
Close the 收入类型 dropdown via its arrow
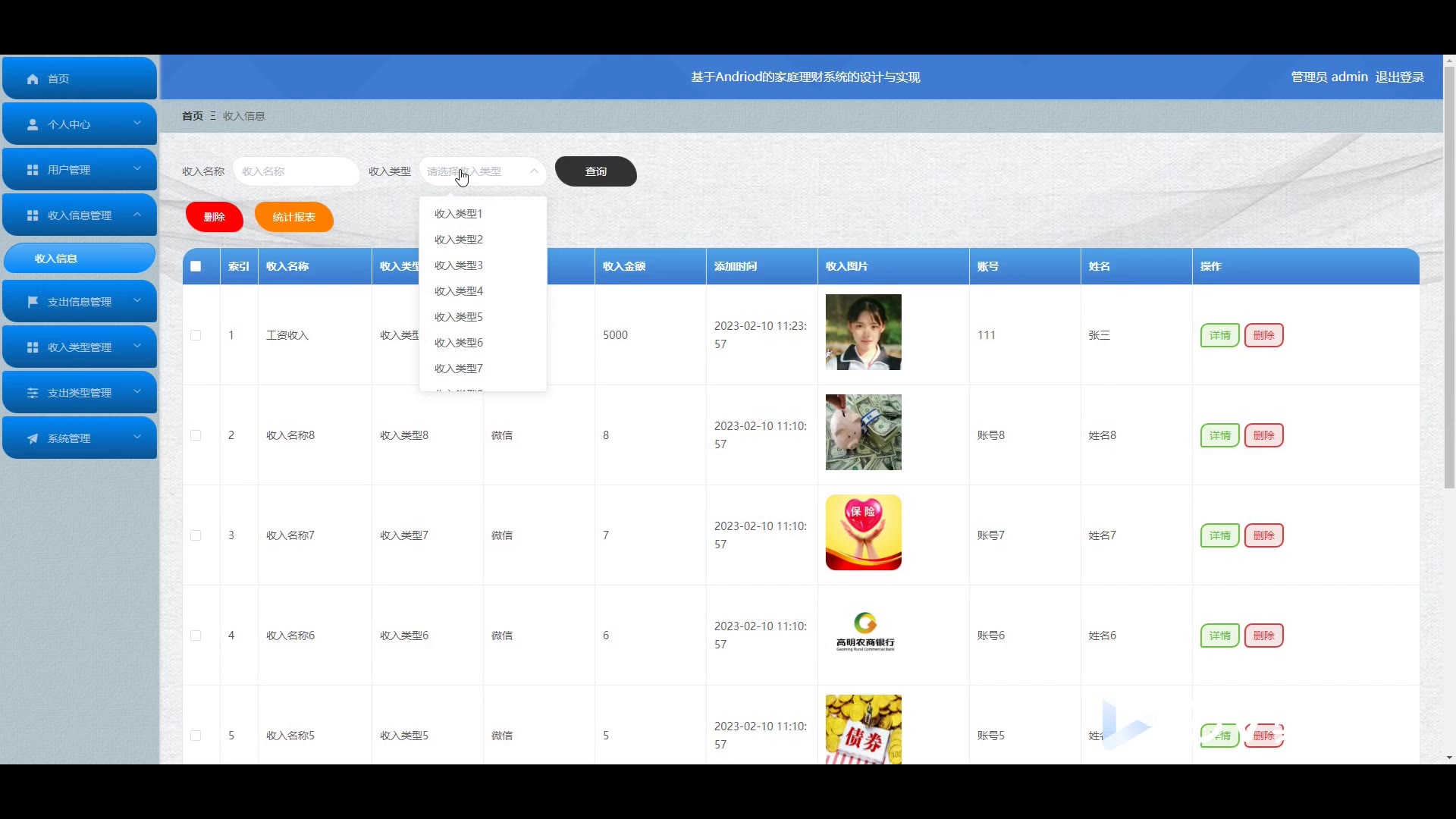tap(534, 171)
